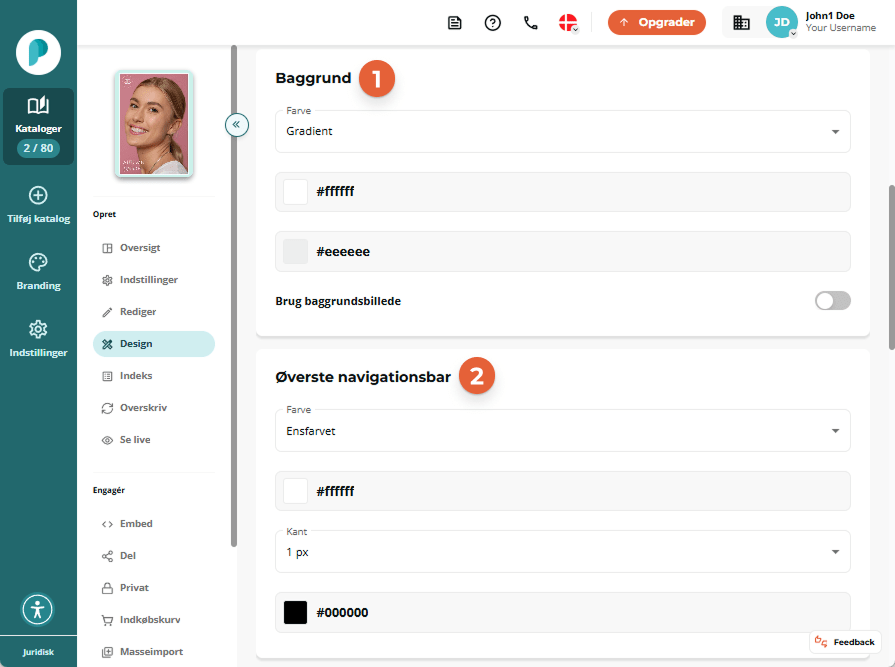Click the #eeeeee hex value field
This screenshot has height=667, width=895.
coord(563,252)
